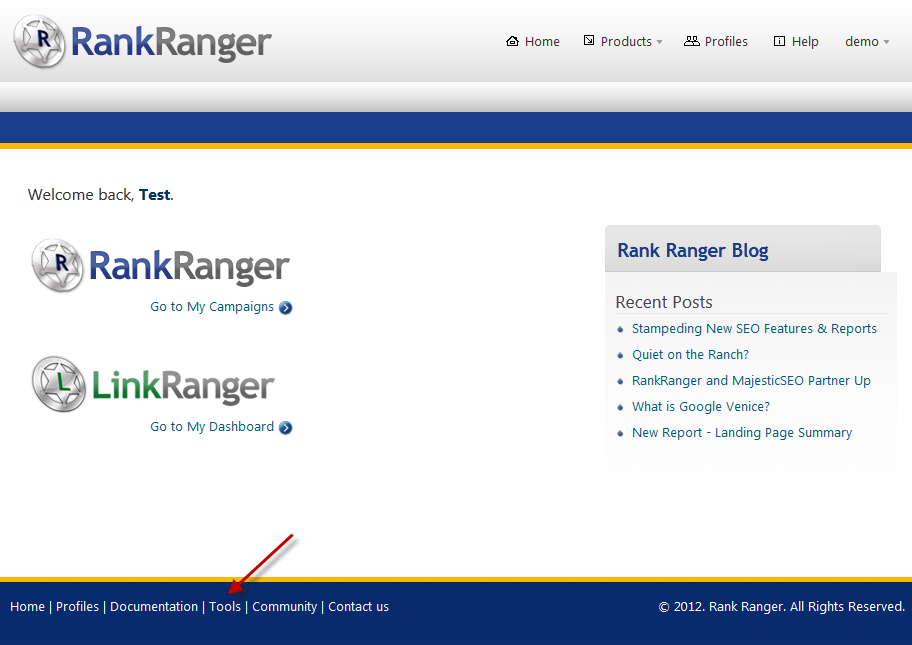Click the Recent Posts heading

coord(664,302)
